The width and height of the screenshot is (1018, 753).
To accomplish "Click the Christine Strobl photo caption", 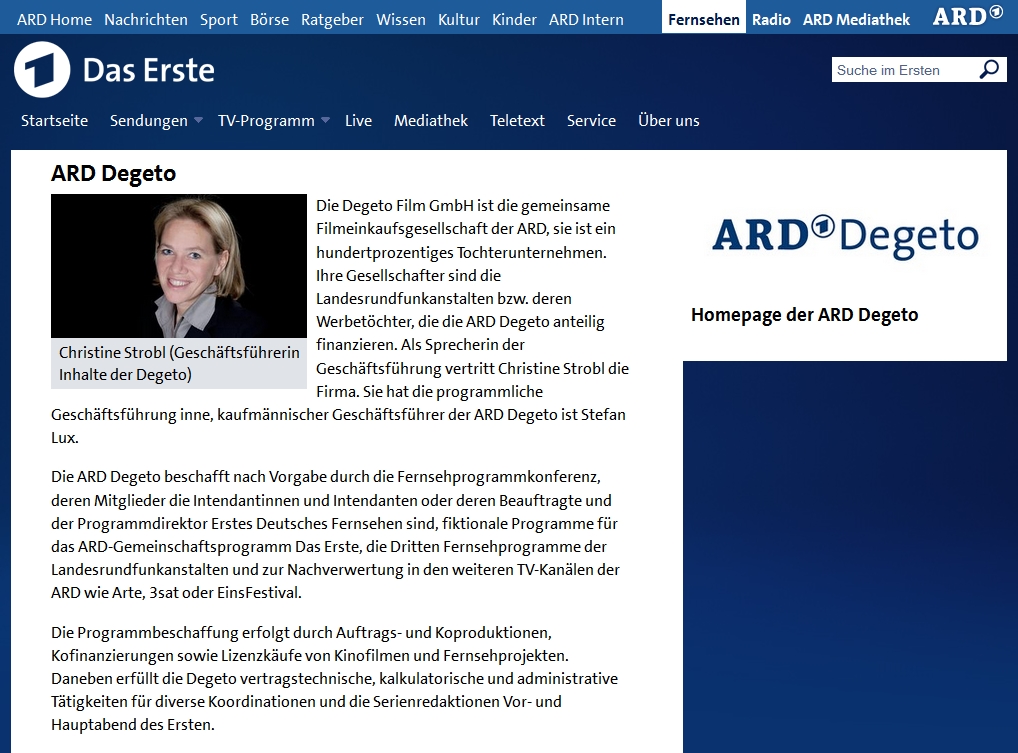I will click(x=179, y=364).
